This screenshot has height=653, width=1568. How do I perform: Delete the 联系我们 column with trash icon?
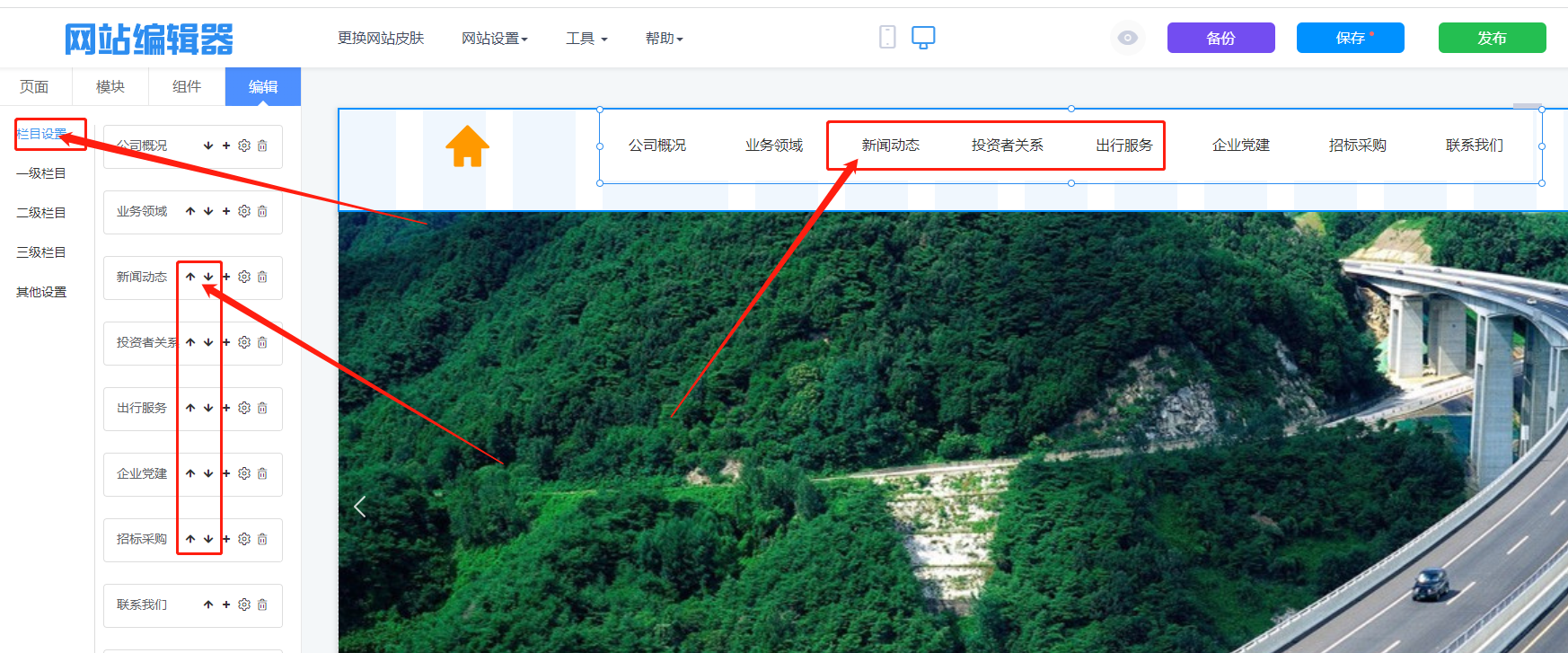(x=262, y=604)
